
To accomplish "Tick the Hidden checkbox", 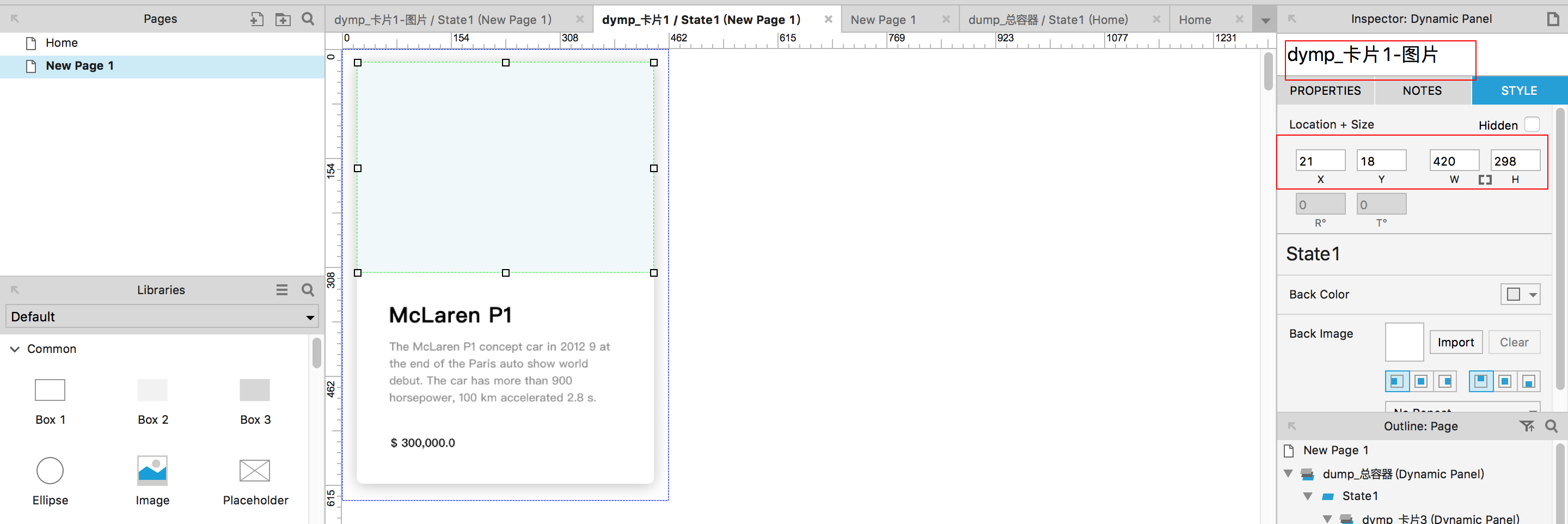I will tap(1532, 124).
